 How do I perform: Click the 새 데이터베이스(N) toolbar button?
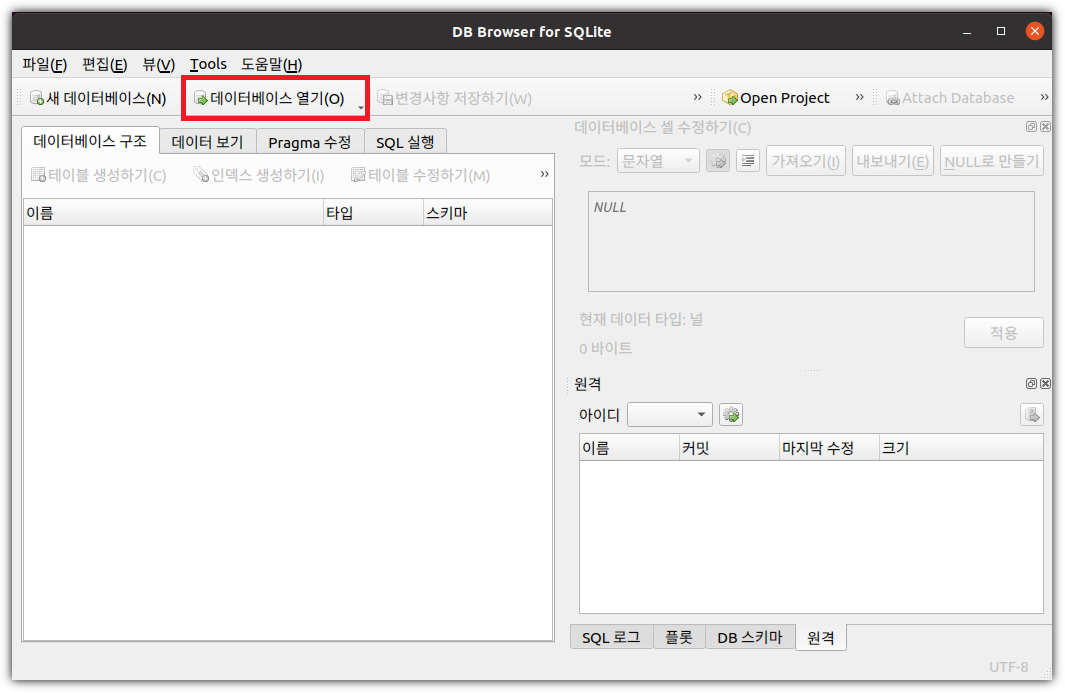coord(98,99)
